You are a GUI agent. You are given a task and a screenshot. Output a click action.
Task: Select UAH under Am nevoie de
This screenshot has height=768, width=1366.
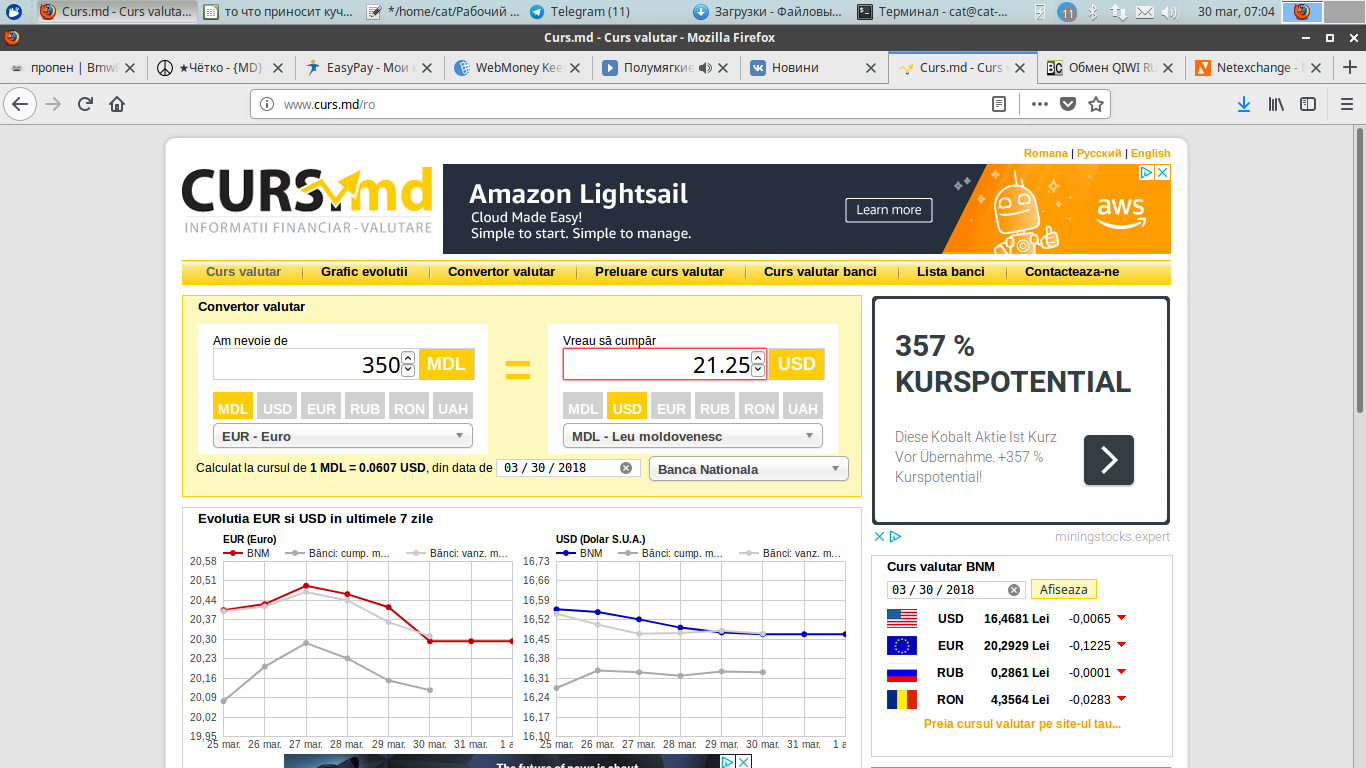pyautogui.click(x=453, y=408)
